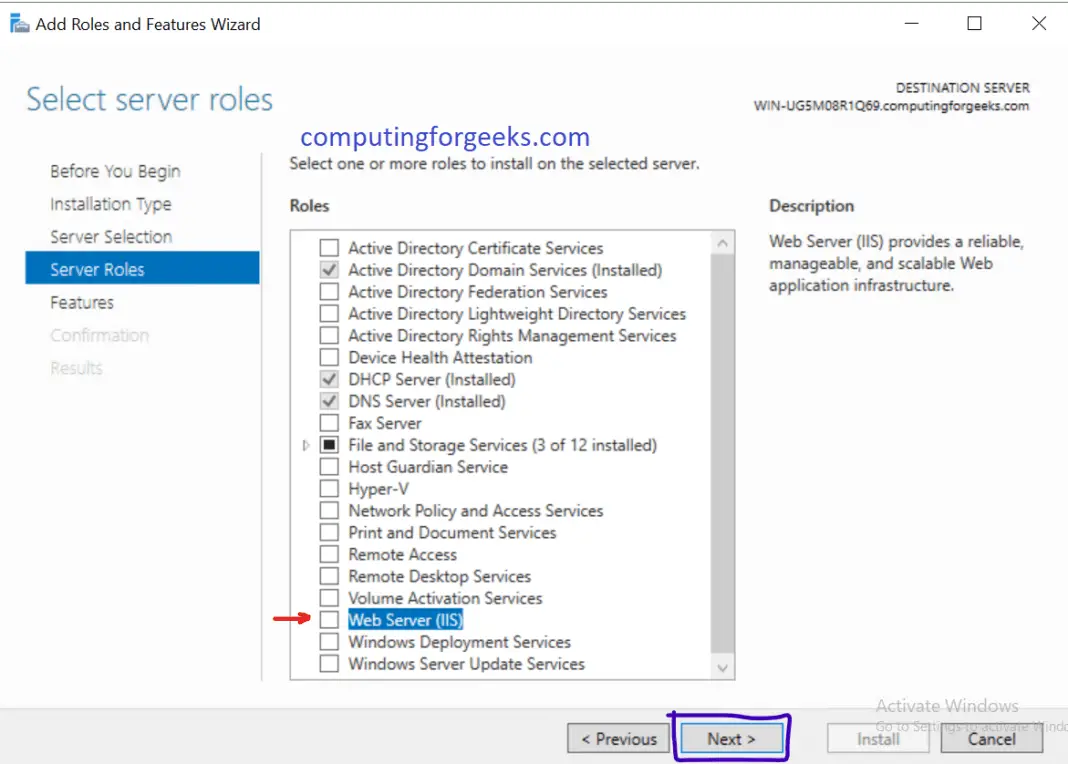The height and width of the screenshot is (764, 1068).
Task: Click the Next button
Action: click(x=731, y=738)
